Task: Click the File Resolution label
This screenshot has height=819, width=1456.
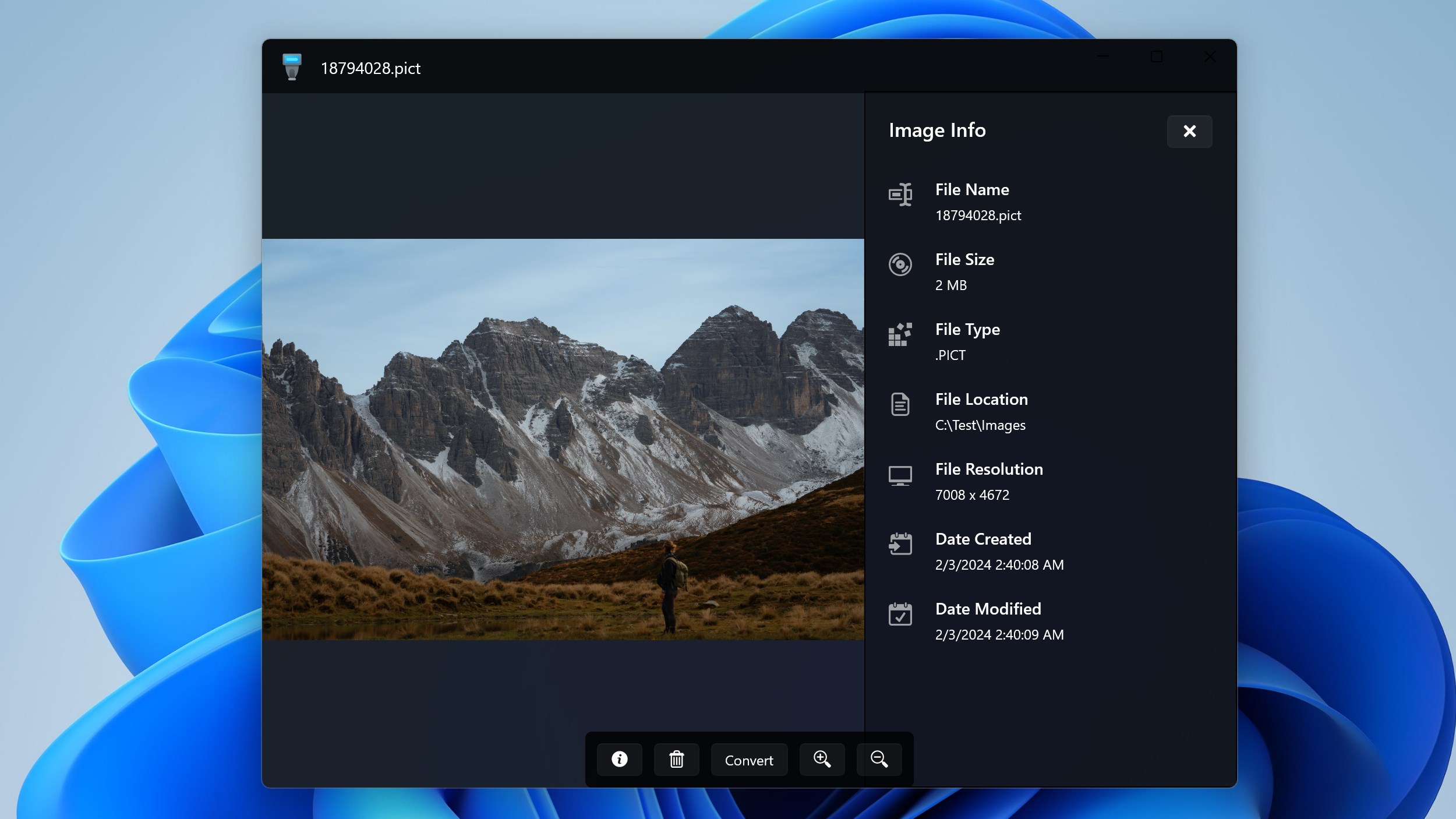Action: [989, 469]
